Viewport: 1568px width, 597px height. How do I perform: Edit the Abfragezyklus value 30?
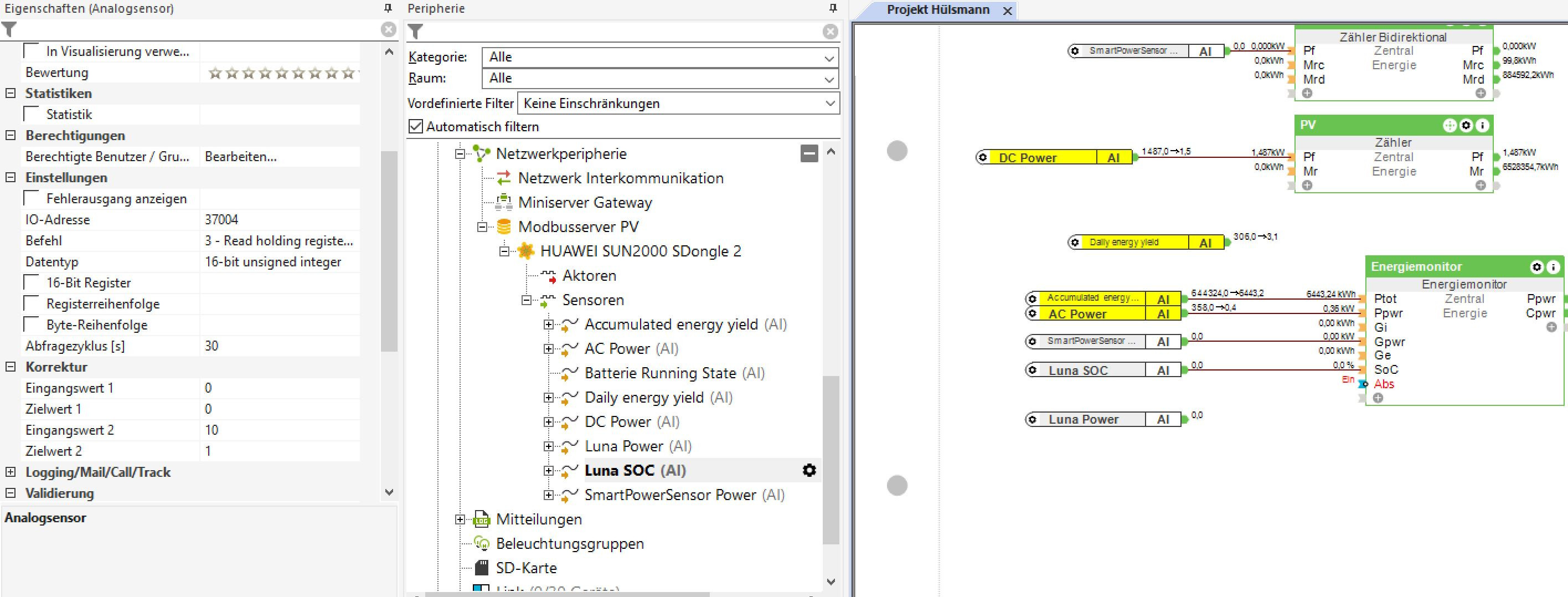pos(280,346)
